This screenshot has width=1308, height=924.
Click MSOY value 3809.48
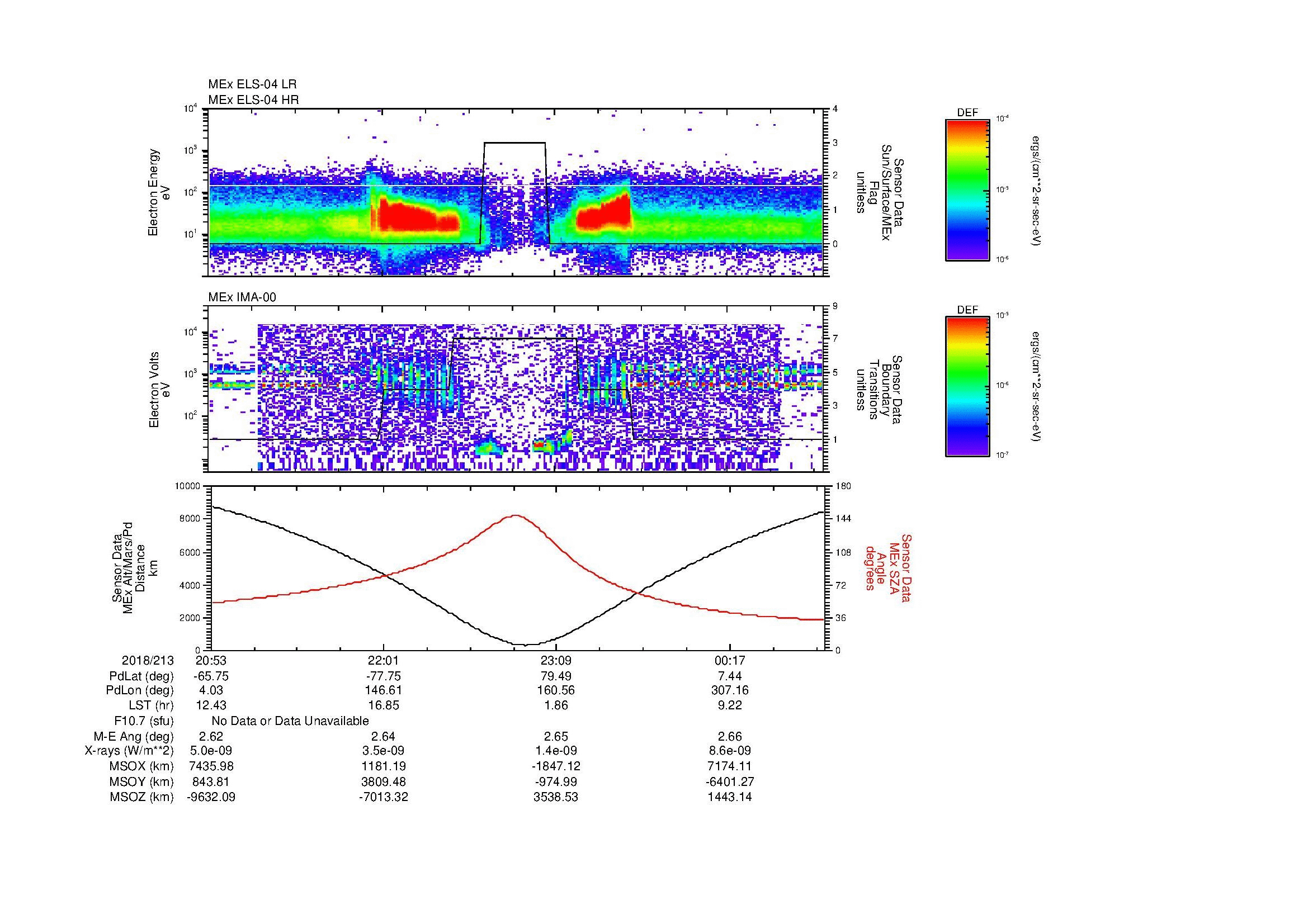tap(384, 781)
